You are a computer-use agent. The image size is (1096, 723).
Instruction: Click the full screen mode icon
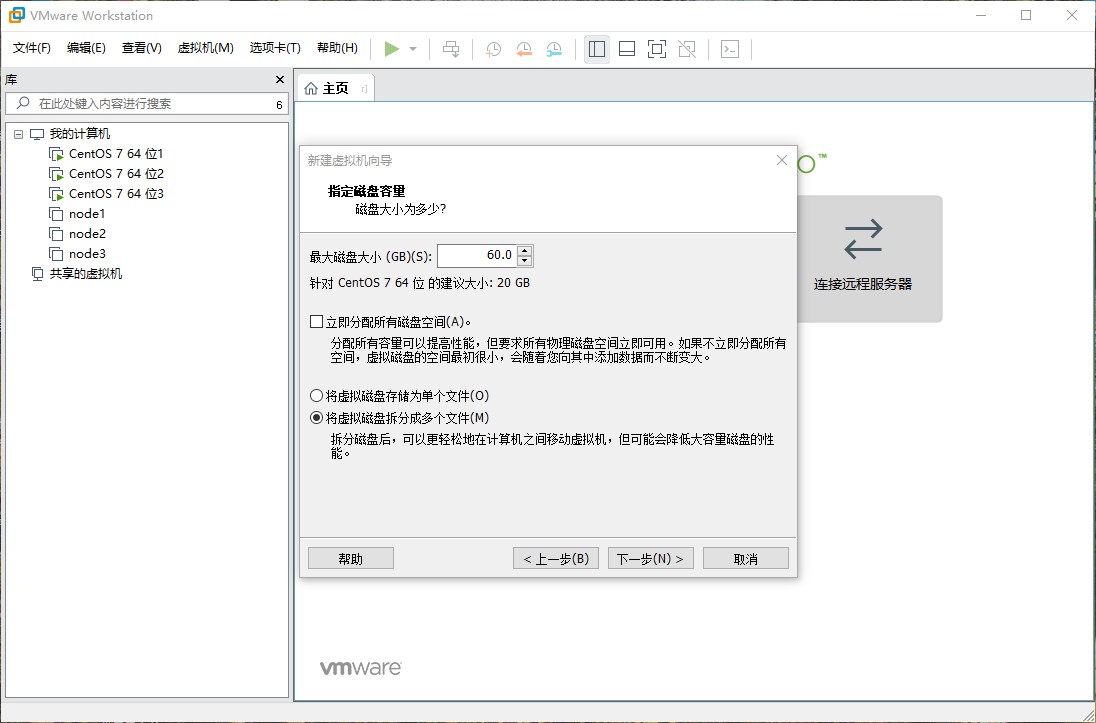657,48
